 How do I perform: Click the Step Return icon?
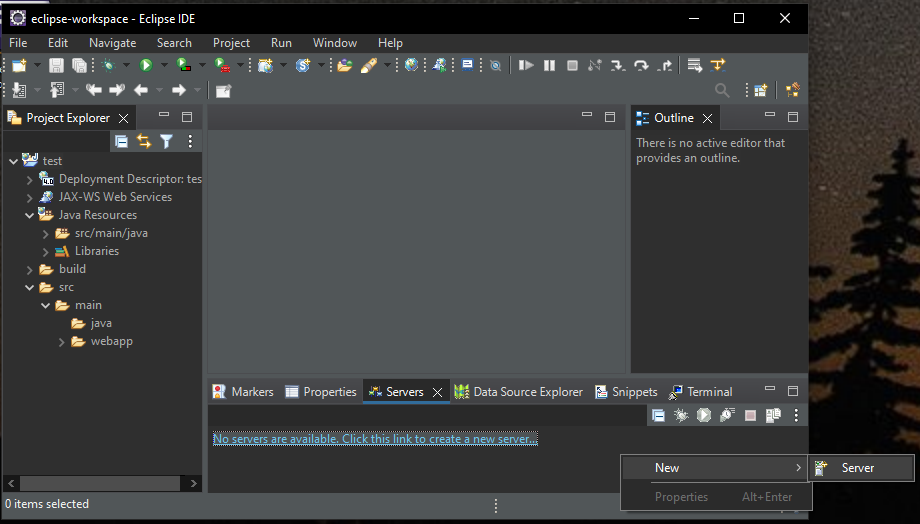click(664, 65)
